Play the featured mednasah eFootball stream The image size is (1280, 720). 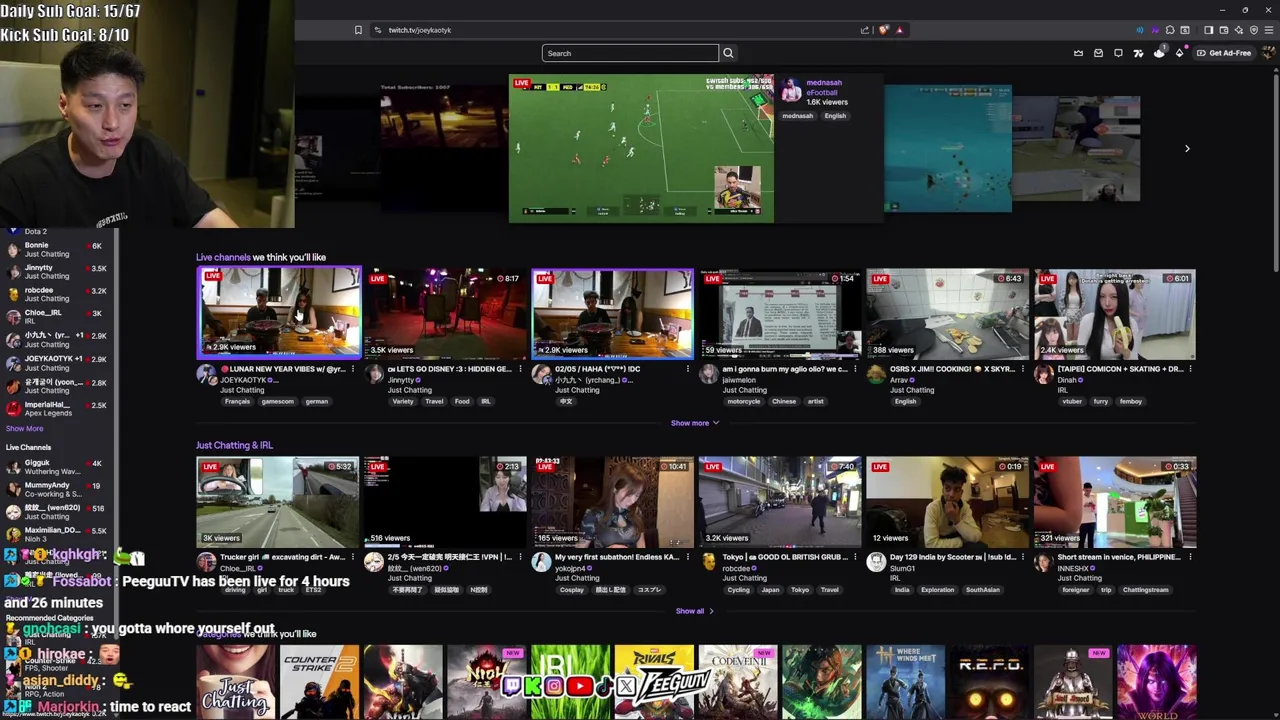641,148
